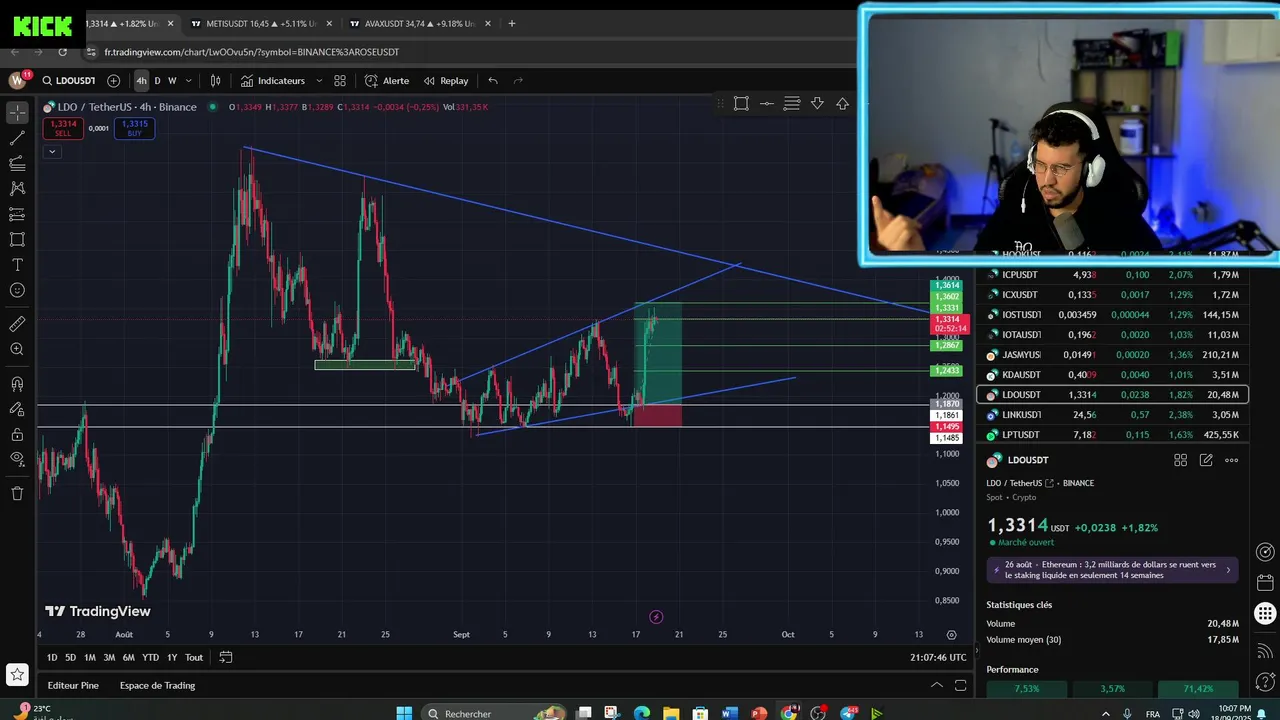Viewport: 1280px width, 720px height.
Task: Set the 1M date range
Action: pos(90,657)
